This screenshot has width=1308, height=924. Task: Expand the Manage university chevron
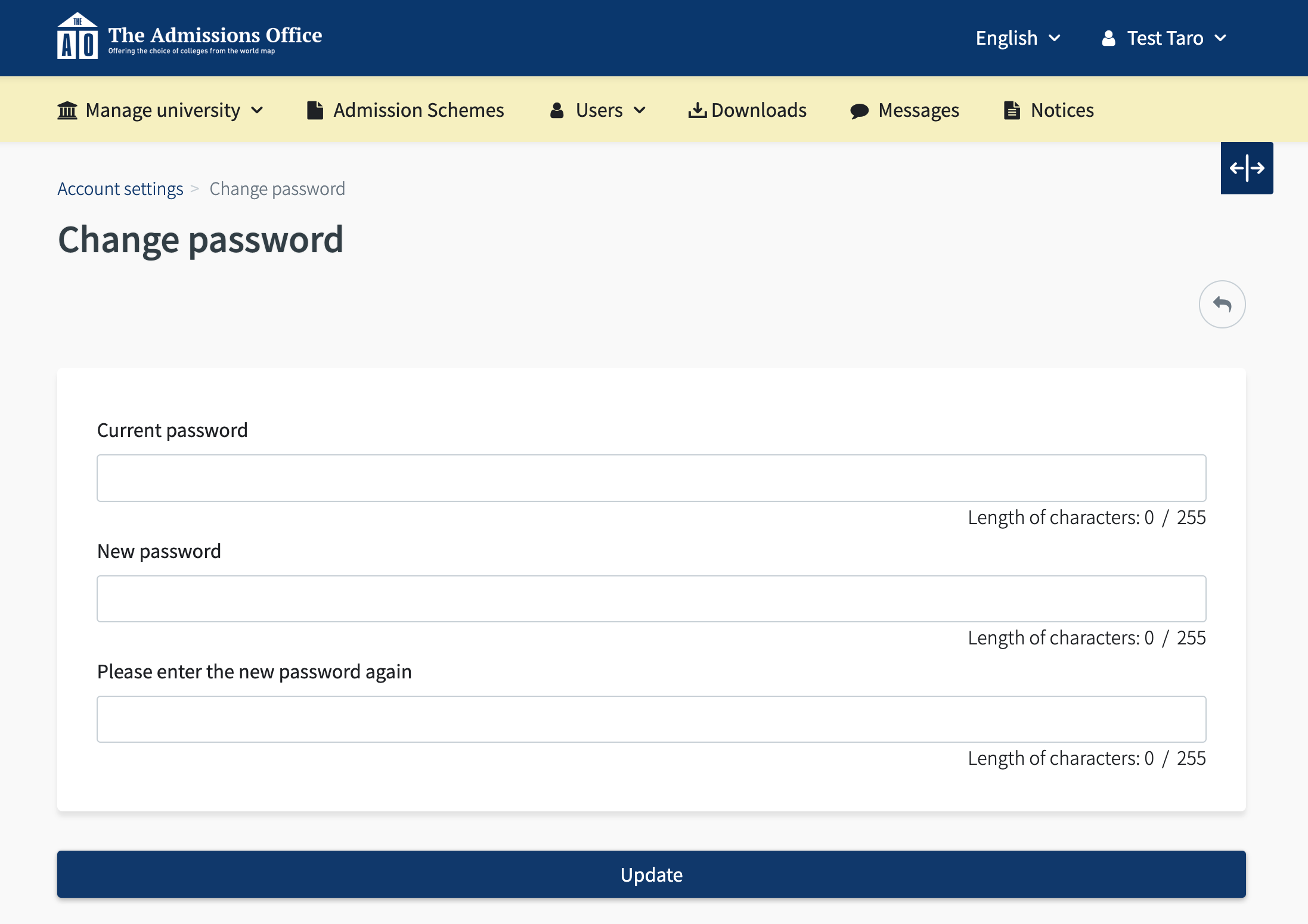257,110
